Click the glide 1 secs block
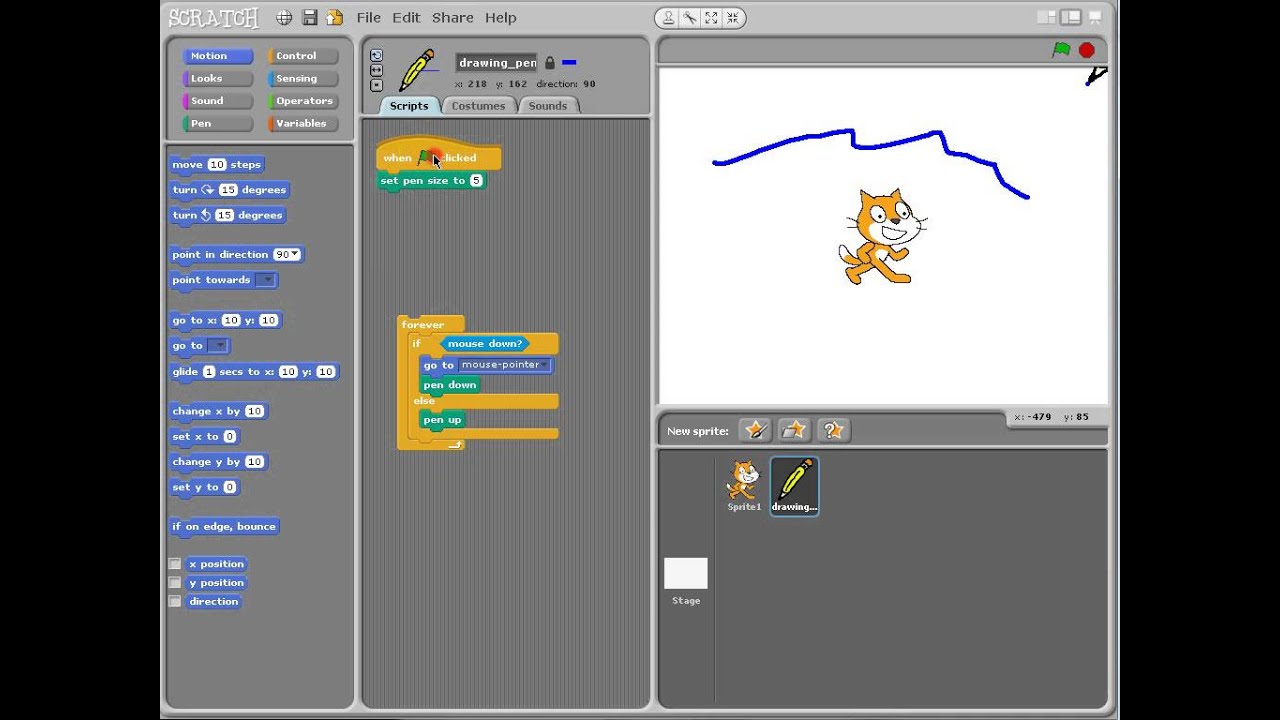Image resolution: width=1280 pixels, height=720 pixels. coord(255,372)
